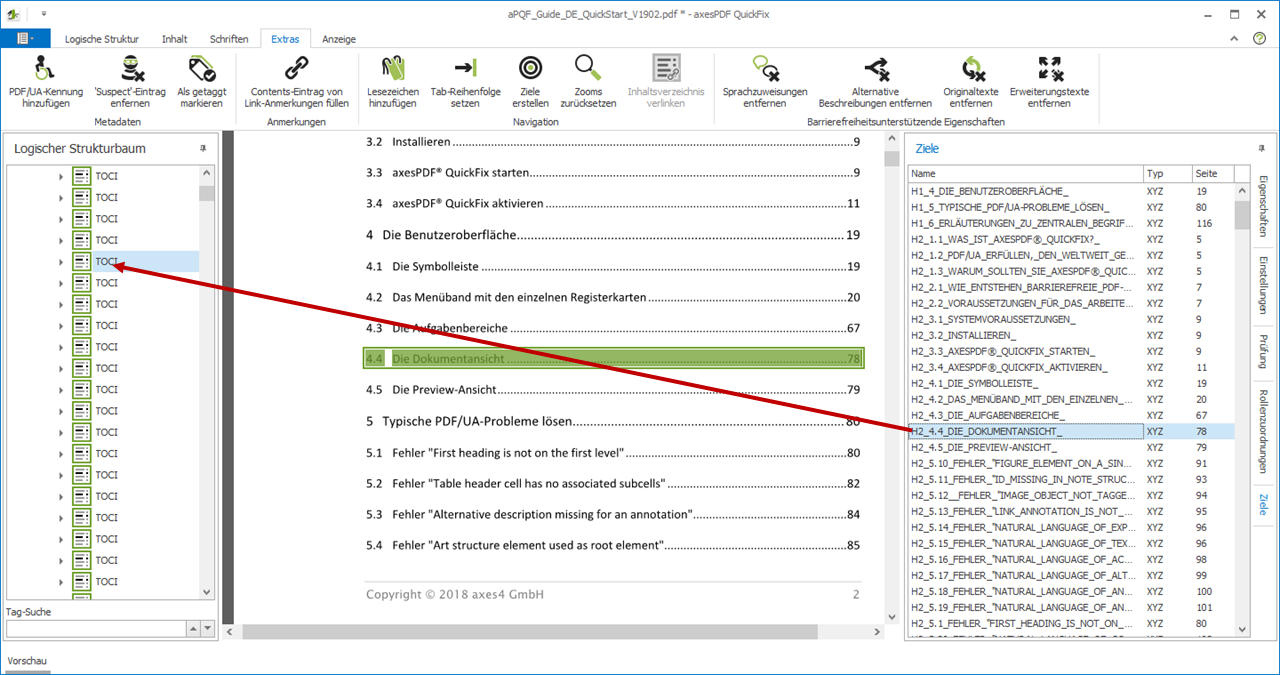1280x675 pixels.
Task: Switch to the Schriften ribbon tab
Action: 229,39
